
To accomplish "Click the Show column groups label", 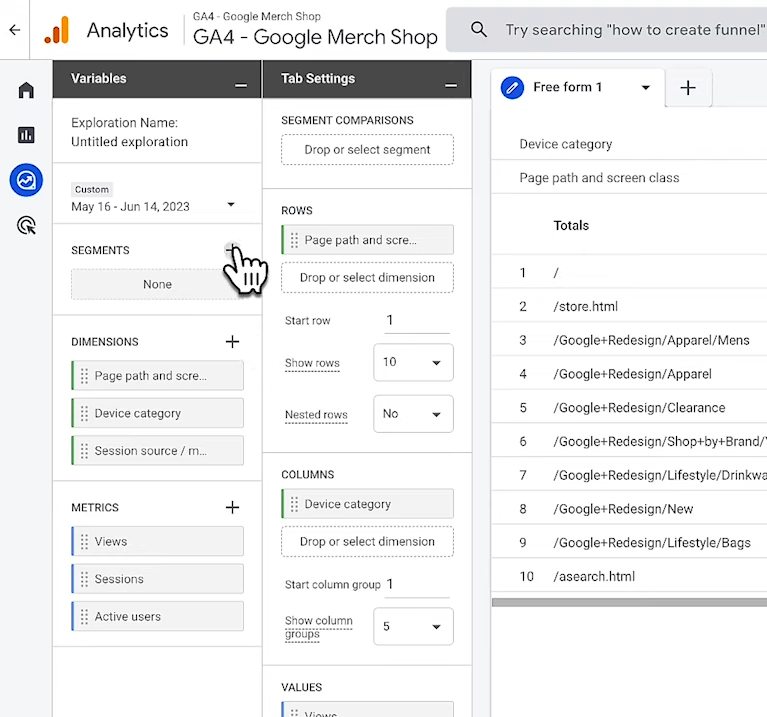I will click(318, 627).
